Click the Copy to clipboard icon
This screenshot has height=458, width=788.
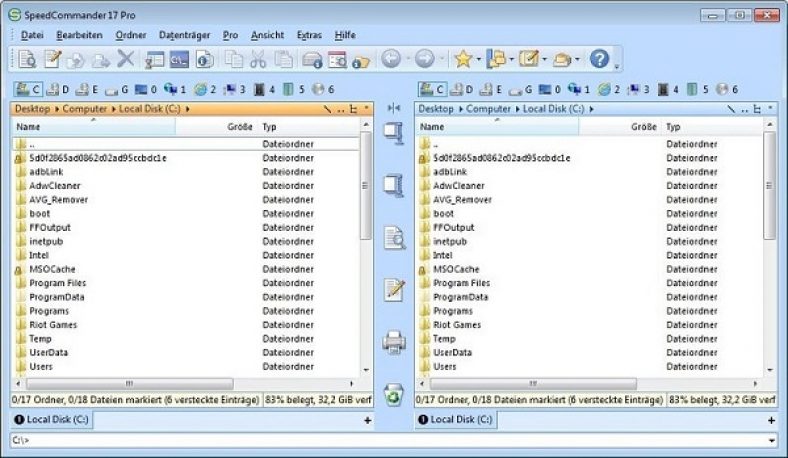coord(233,59)
